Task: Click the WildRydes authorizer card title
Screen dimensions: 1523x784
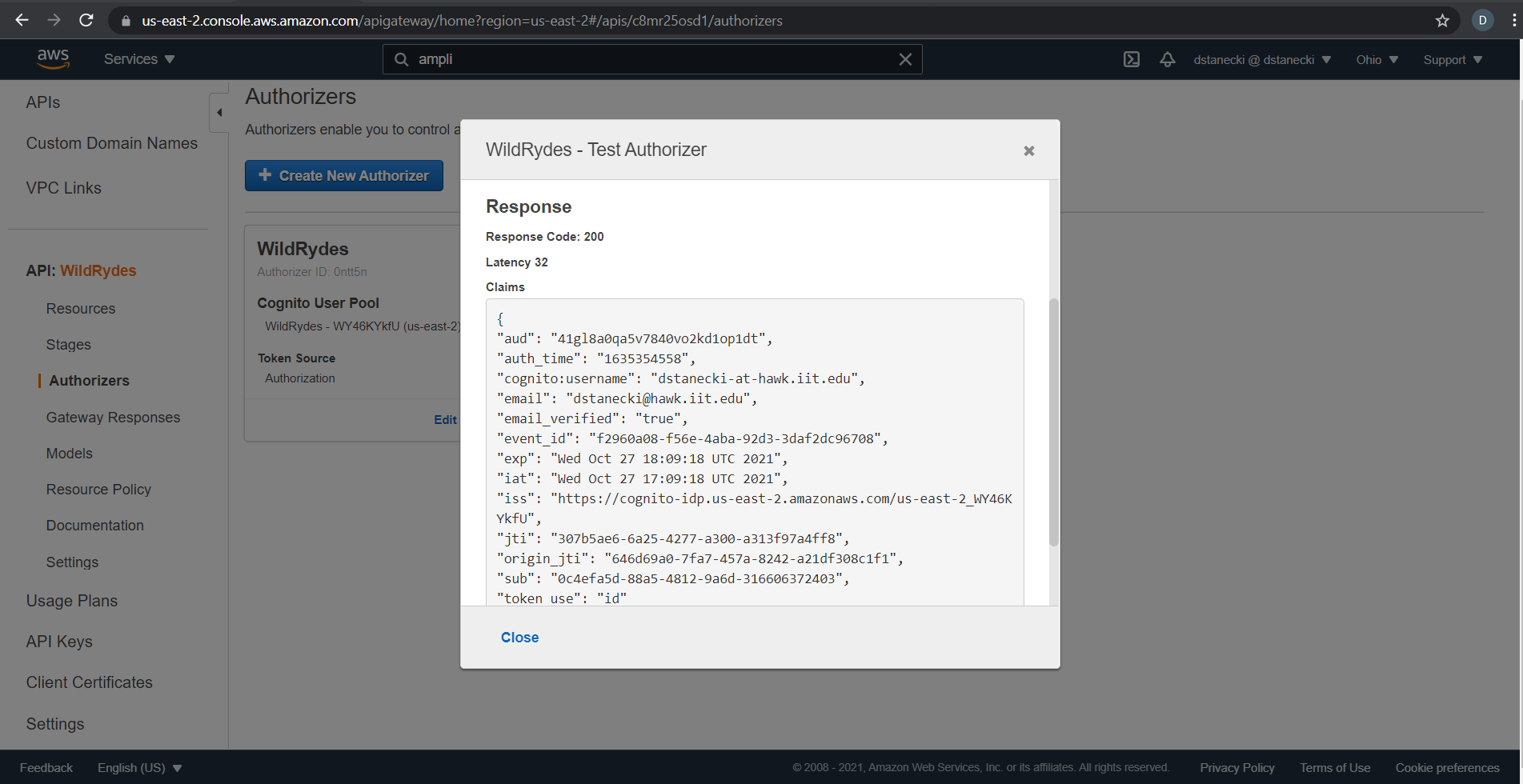Action: pos(303,249)
